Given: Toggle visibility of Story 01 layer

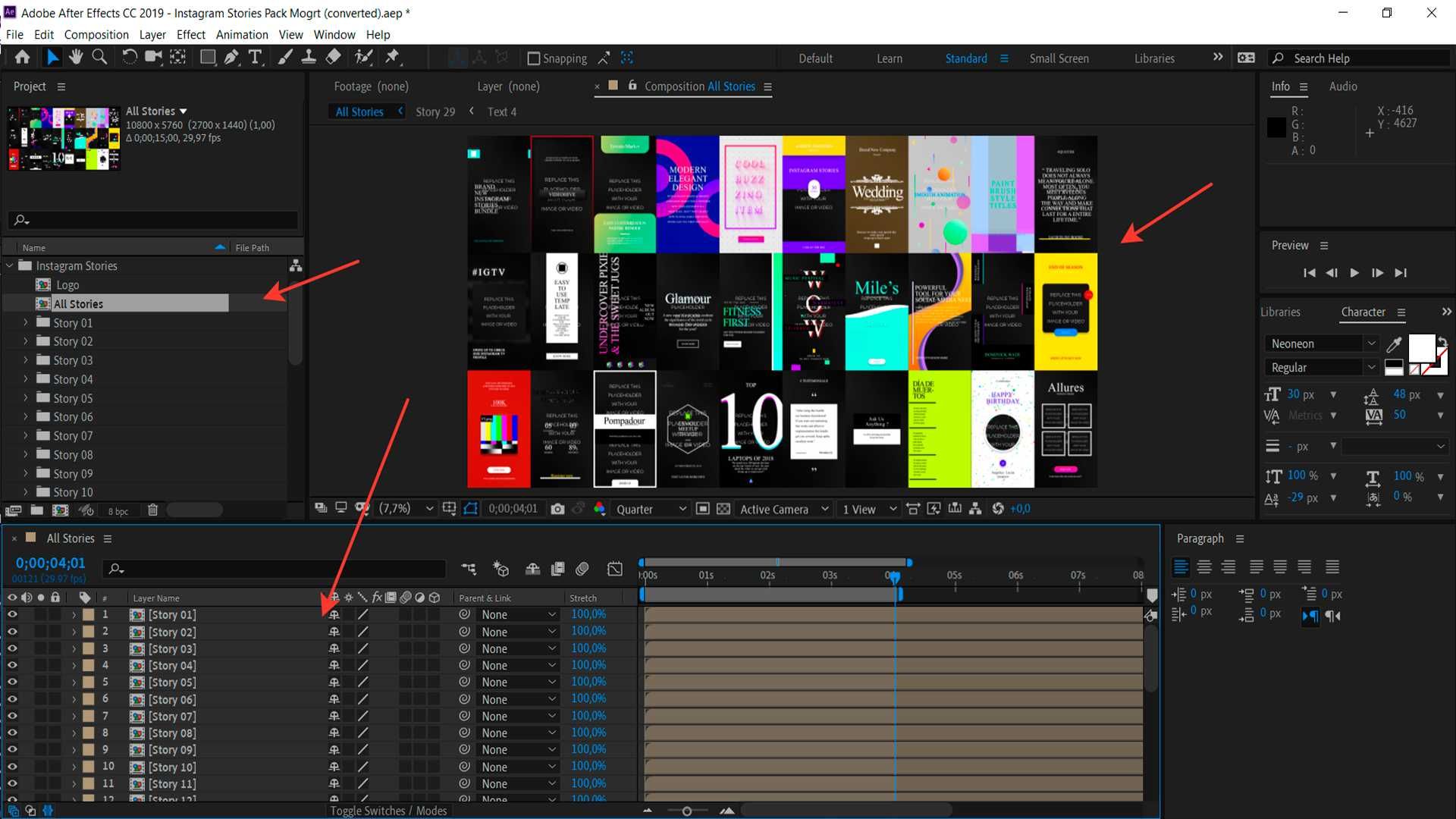Looking at the screenshot, I should 11,614.
